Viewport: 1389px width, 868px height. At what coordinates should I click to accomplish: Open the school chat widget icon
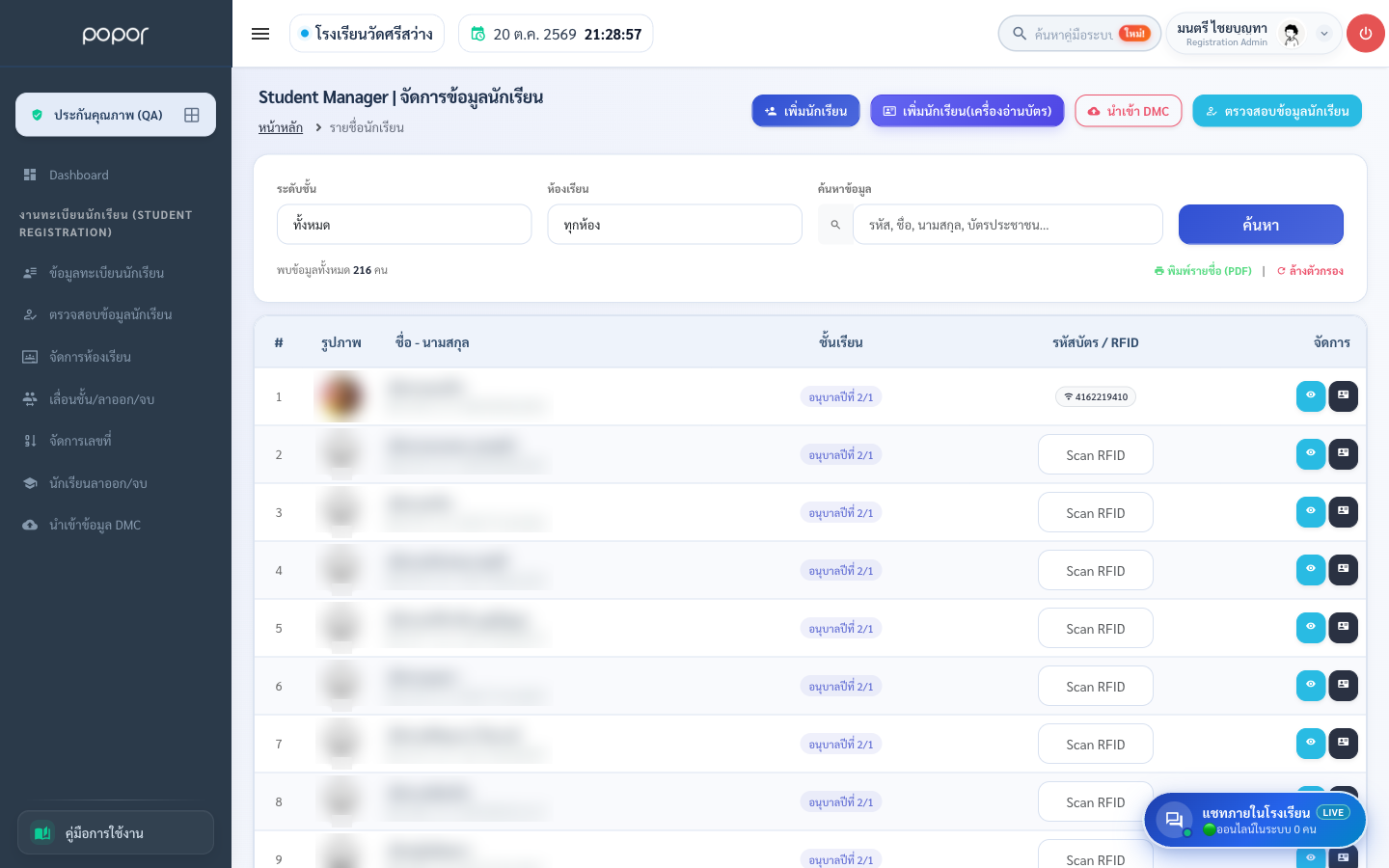coord(1174,820)
